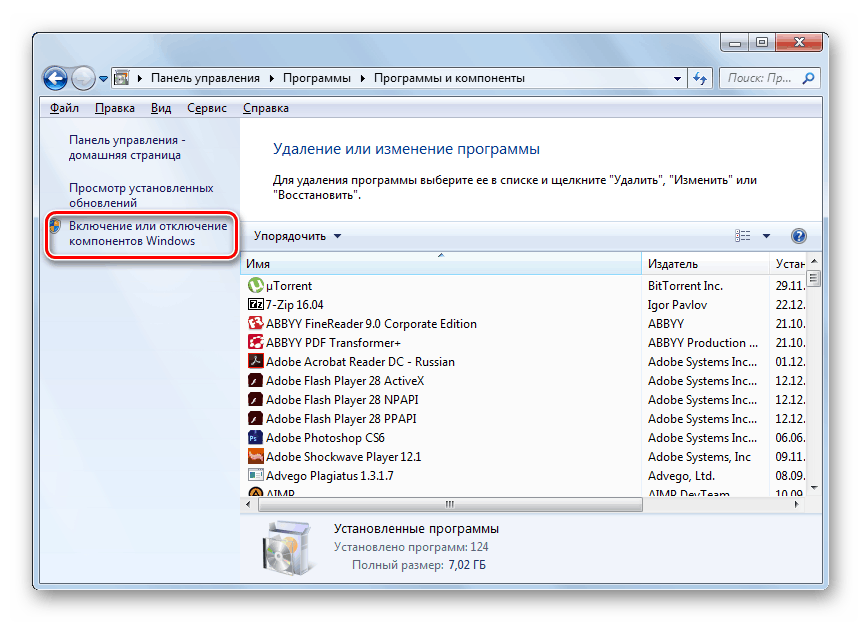862x623 pixels.
Task: Sort by the Имя column header
Action: coord(441,263)
